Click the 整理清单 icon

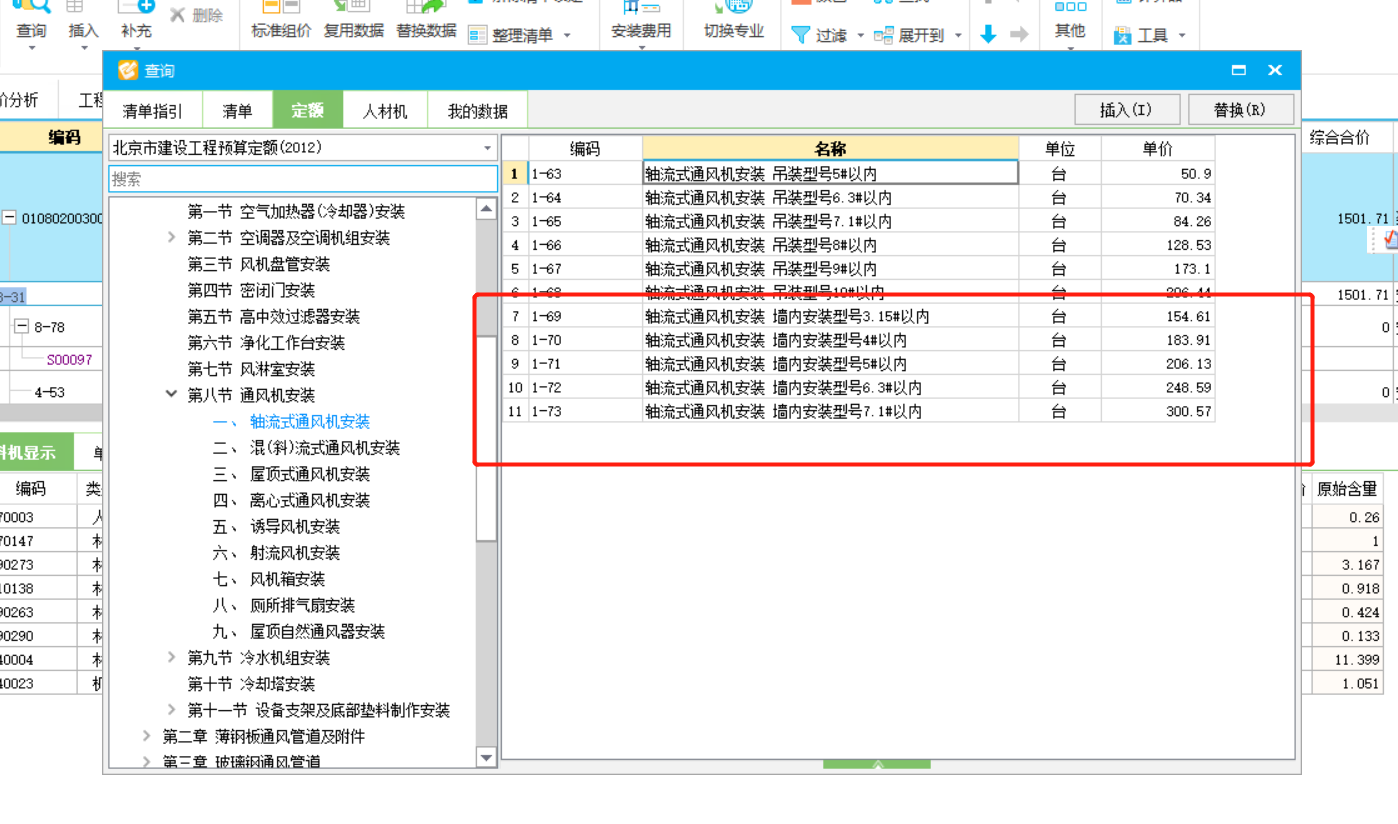(x=477, y=35)
